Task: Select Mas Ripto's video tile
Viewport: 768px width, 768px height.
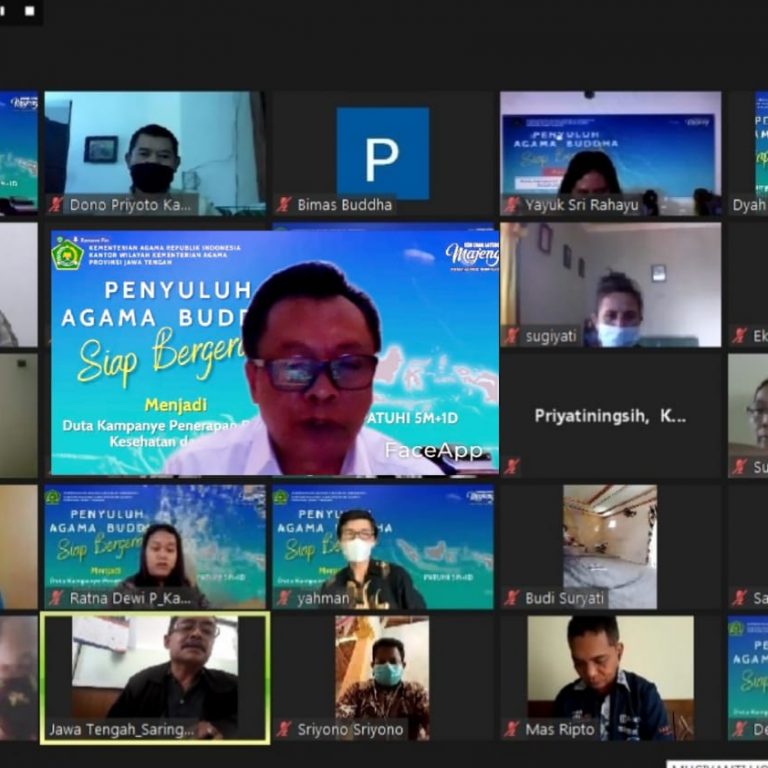Action: tap(611, 678)
